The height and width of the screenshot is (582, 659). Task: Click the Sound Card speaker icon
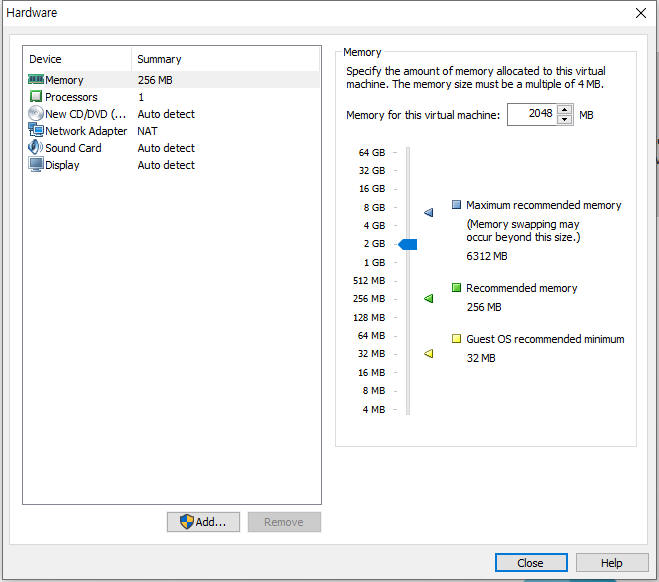click(36, 147)
